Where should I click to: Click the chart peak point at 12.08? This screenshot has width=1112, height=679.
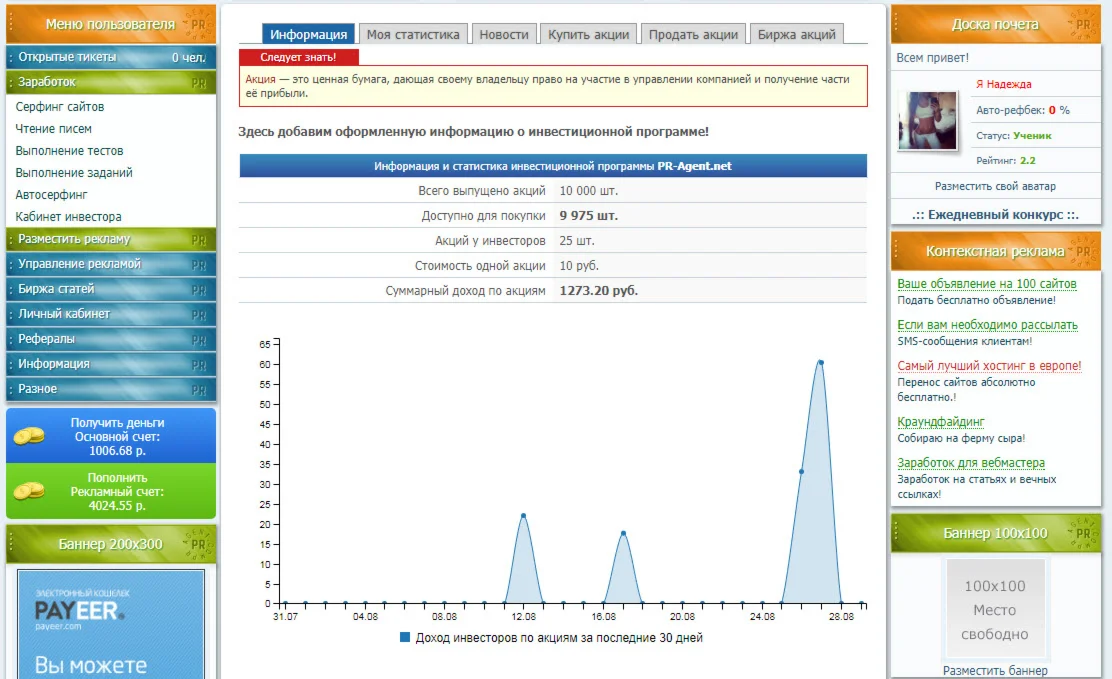pyautogui.click(x=523, y=516)
